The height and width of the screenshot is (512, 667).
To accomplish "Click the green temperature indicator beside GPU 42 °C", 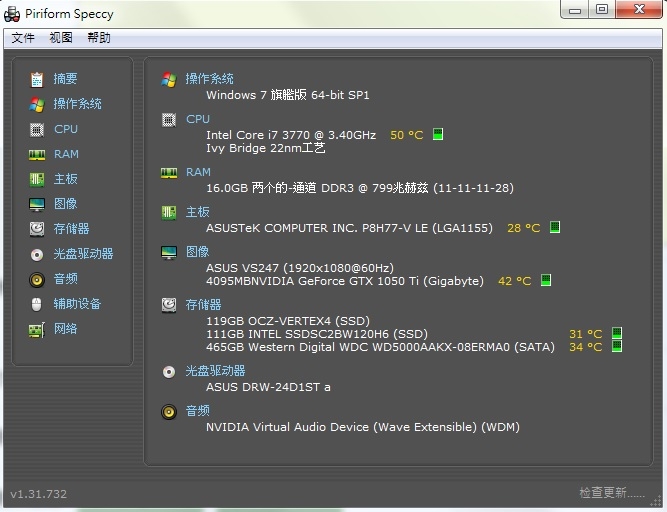I will pos(546,280).
